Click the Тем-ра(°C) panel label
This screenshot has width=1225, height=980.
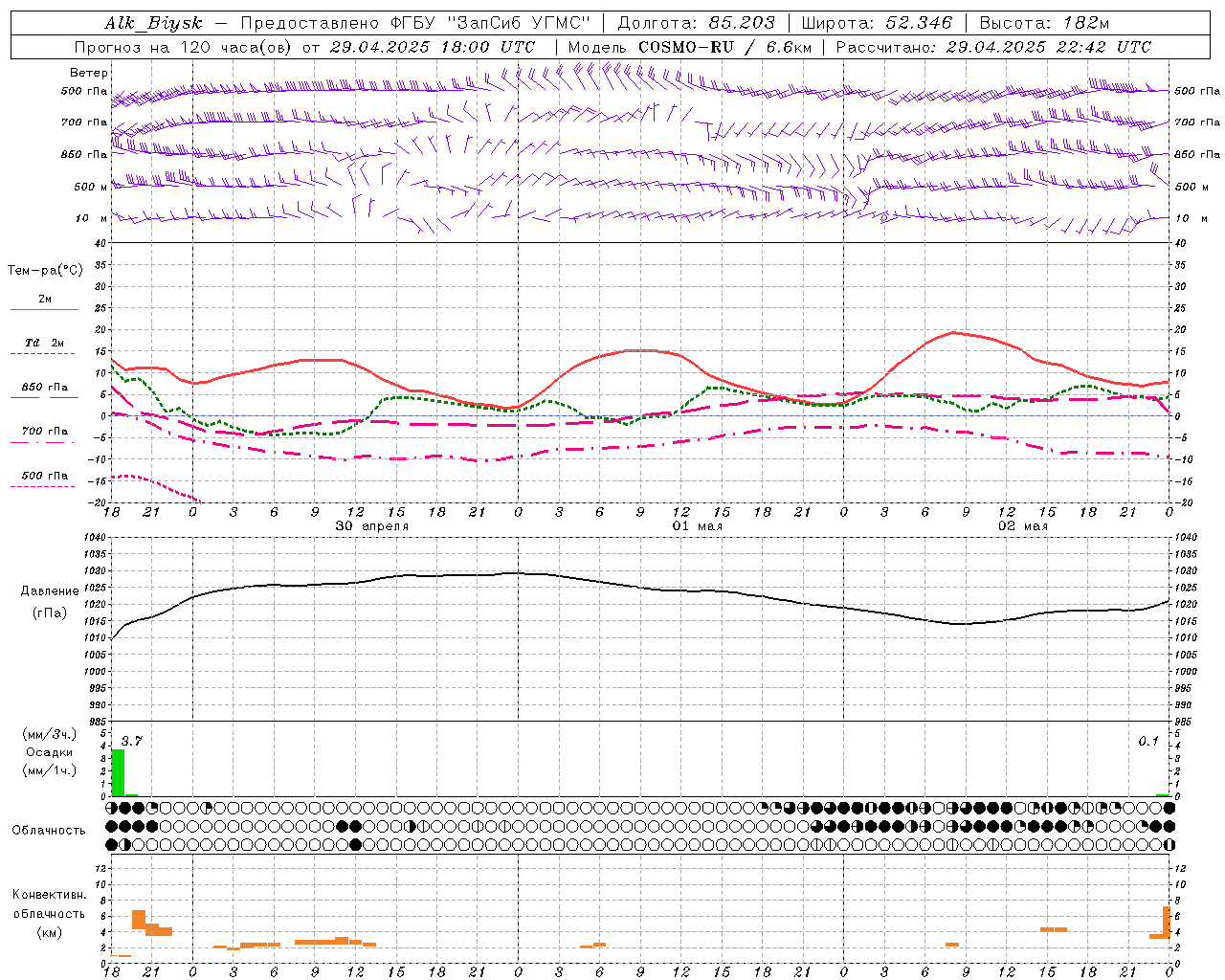[x=45, y=271]
